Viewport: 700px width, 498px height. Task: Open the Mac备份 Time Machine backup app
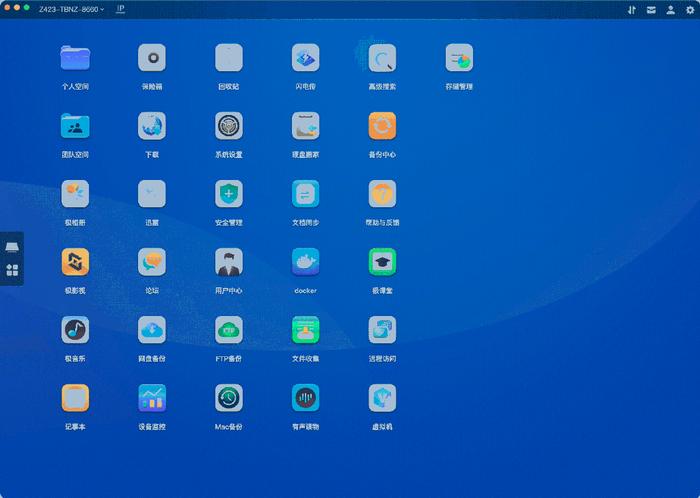pyautogui.click(x=229, y=398)
